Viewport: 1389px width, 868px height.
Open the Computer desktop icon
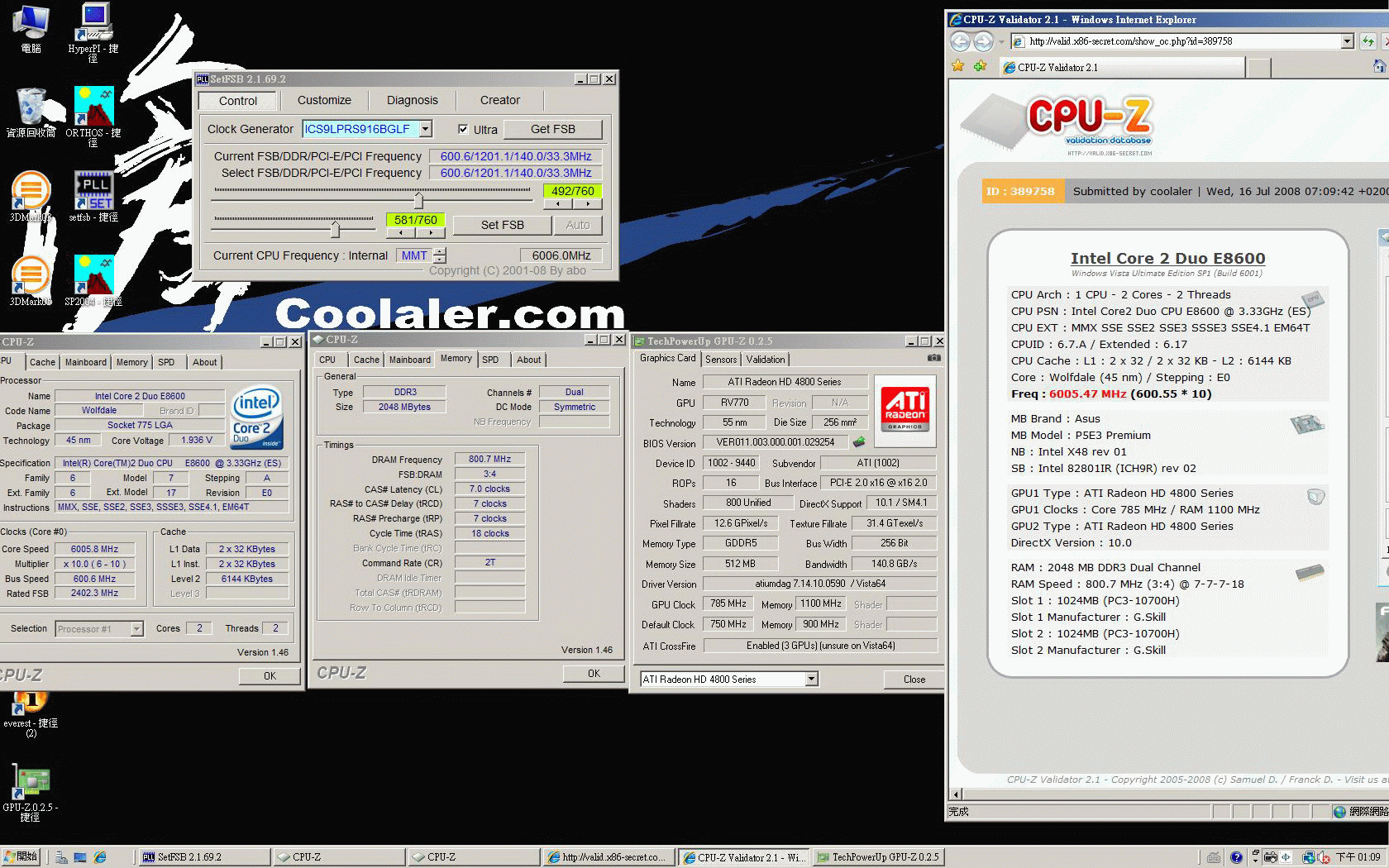pyautogui.click(x=31, y=29)
